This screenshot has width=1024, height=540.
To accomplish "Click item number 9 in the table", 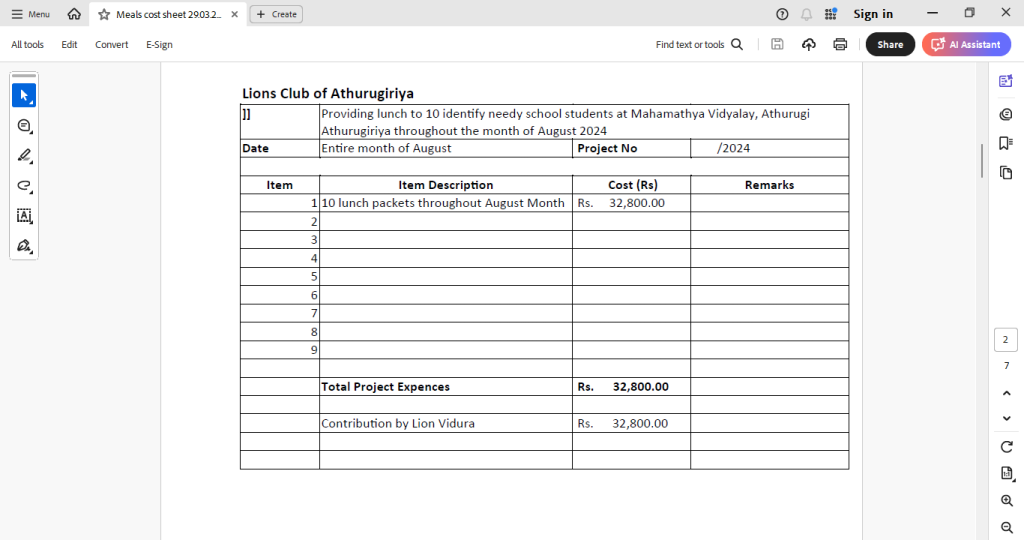I will coord(314,350).
